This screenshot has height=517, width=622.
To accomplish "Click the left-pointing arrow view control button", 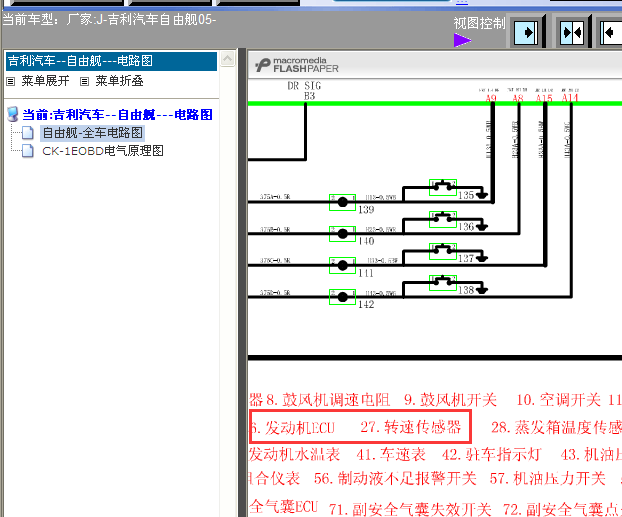I will 611,32.
